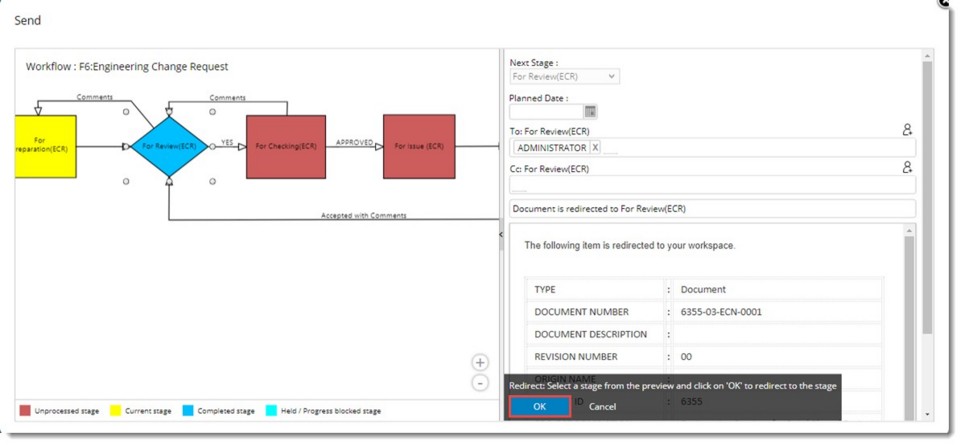Zoom out of the workflow diagram
The height and width of the screenshot is (445, 961).
click(480, 383)
